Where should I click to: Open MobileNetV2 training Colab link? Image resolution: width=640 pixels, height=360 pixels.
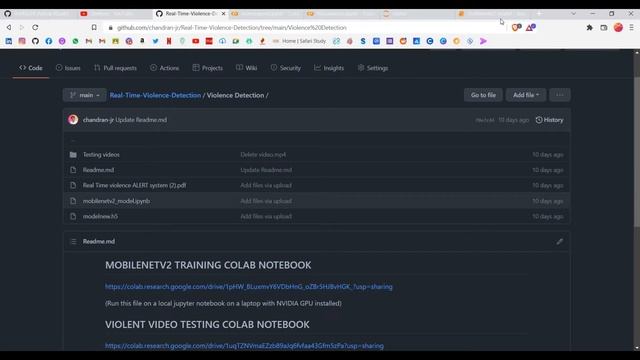[249, 287]
